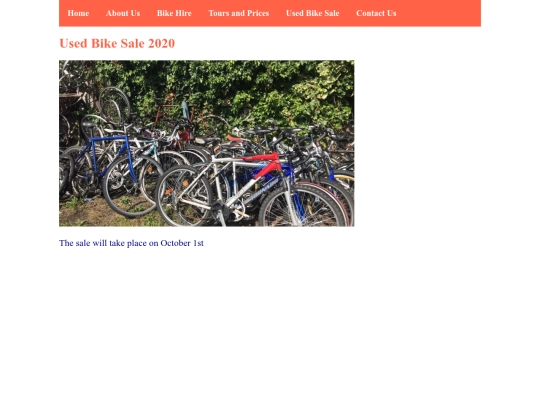540x405 pixels.
Task: Click the blue bike's front wheel
Action: click(133, 186)
